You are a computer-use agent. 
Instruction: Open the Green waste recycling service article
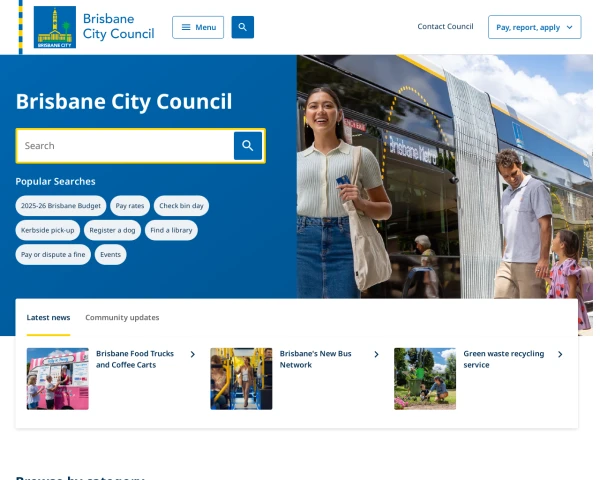[x=504, y=359]
